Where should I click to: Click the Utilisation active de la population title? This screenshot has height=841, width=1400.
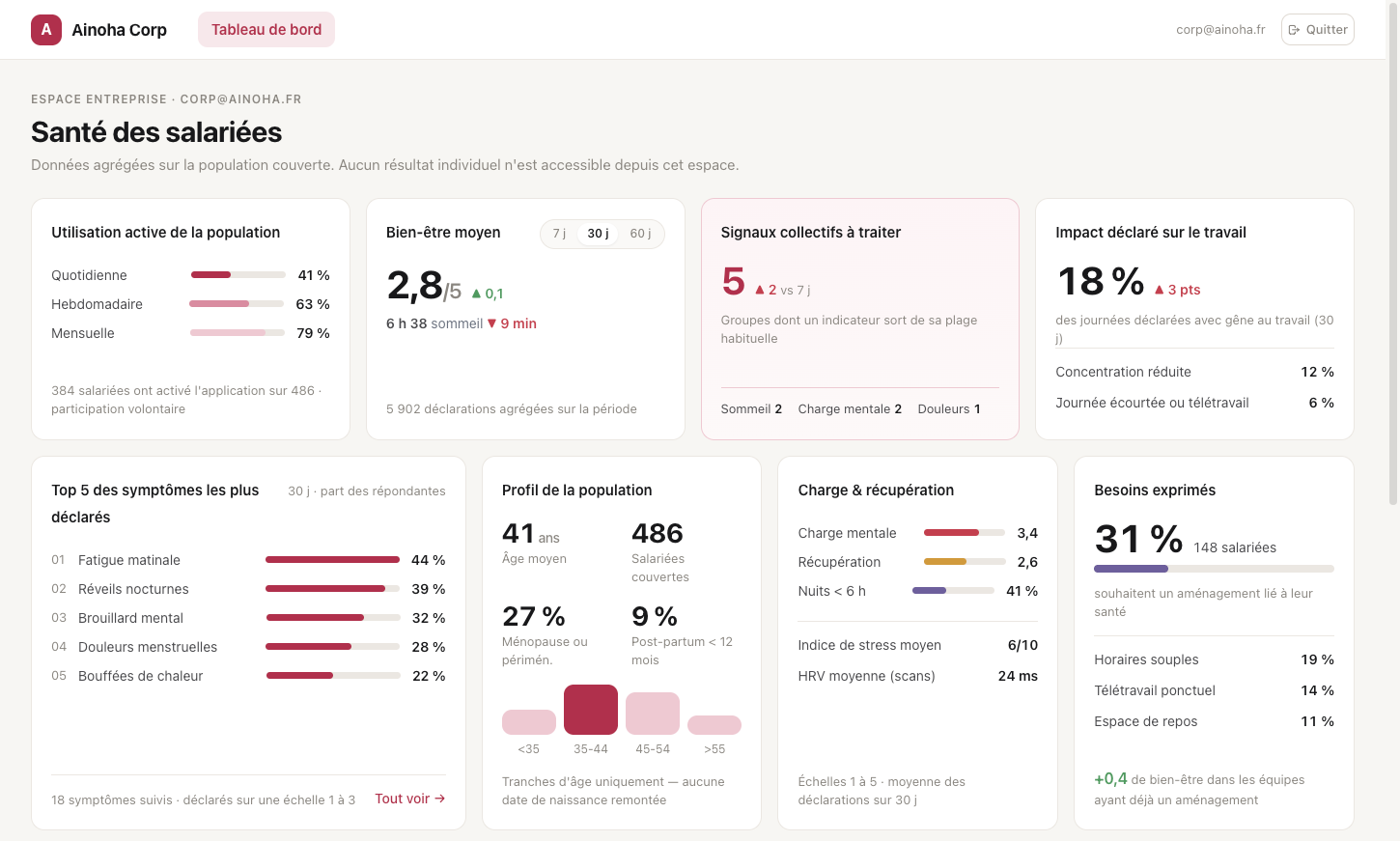pyautogui.click(x=166, y=233)
